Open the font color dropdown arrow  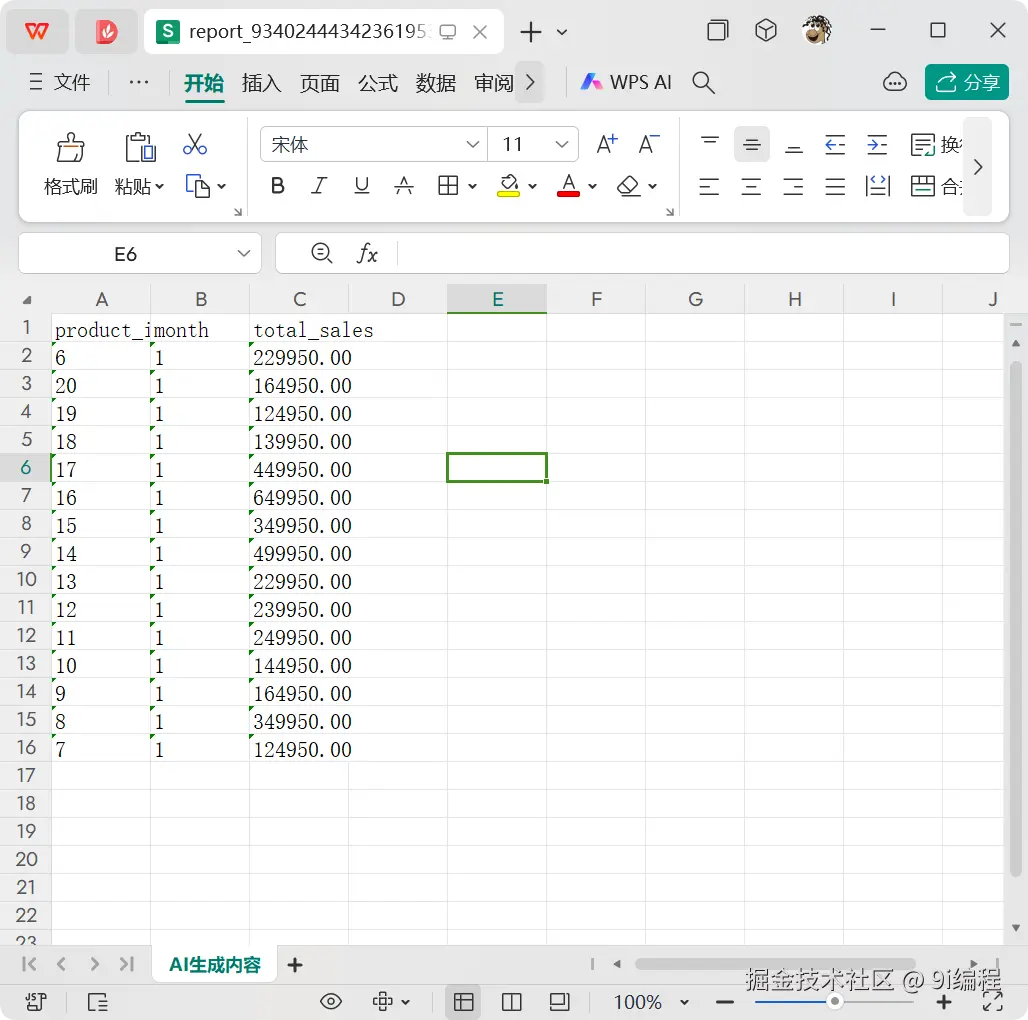593,187
